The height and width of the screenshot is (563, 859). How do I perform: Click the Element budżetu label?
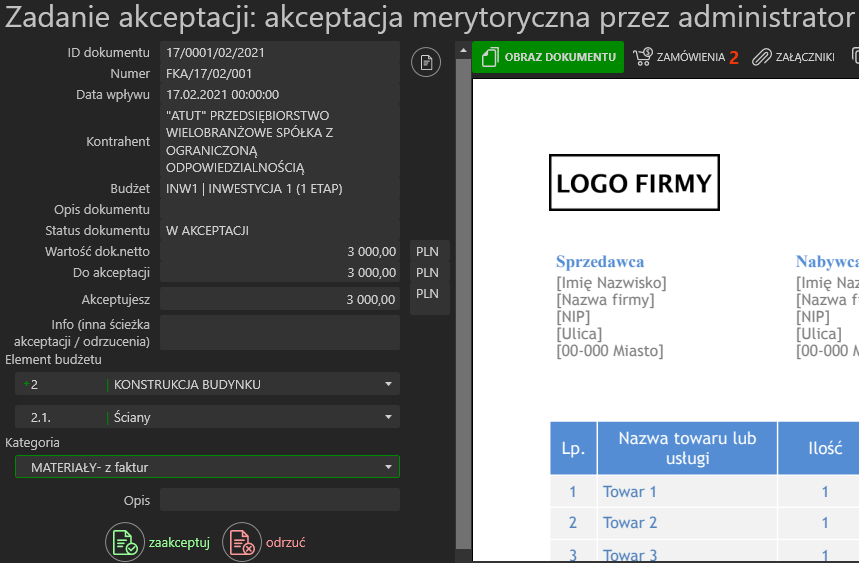coord(53,359)
